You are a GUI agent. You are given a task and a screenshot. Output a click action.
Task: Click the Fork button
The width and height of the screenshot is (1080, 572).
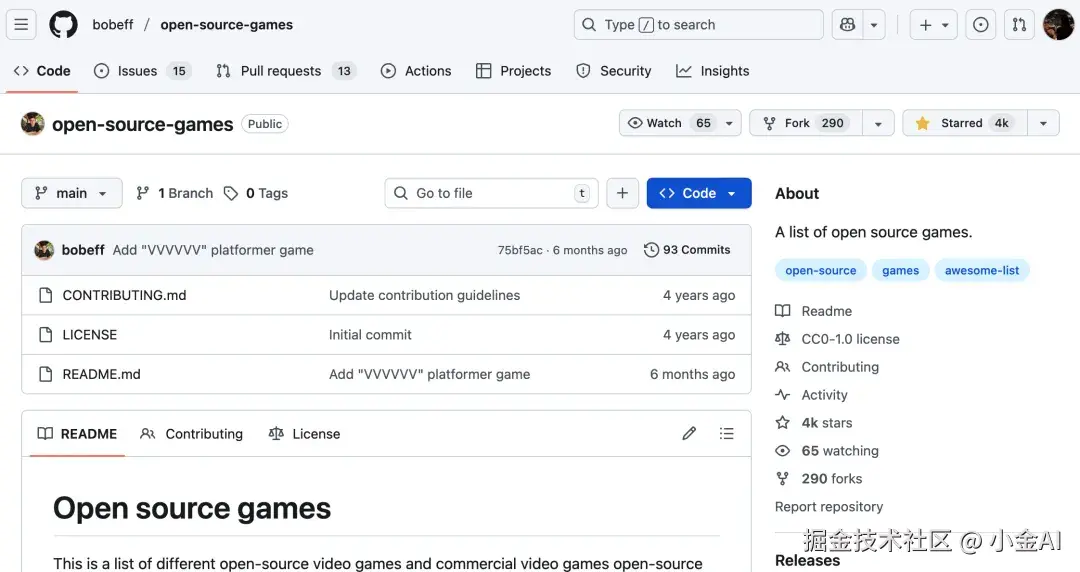tap(806, 123)
